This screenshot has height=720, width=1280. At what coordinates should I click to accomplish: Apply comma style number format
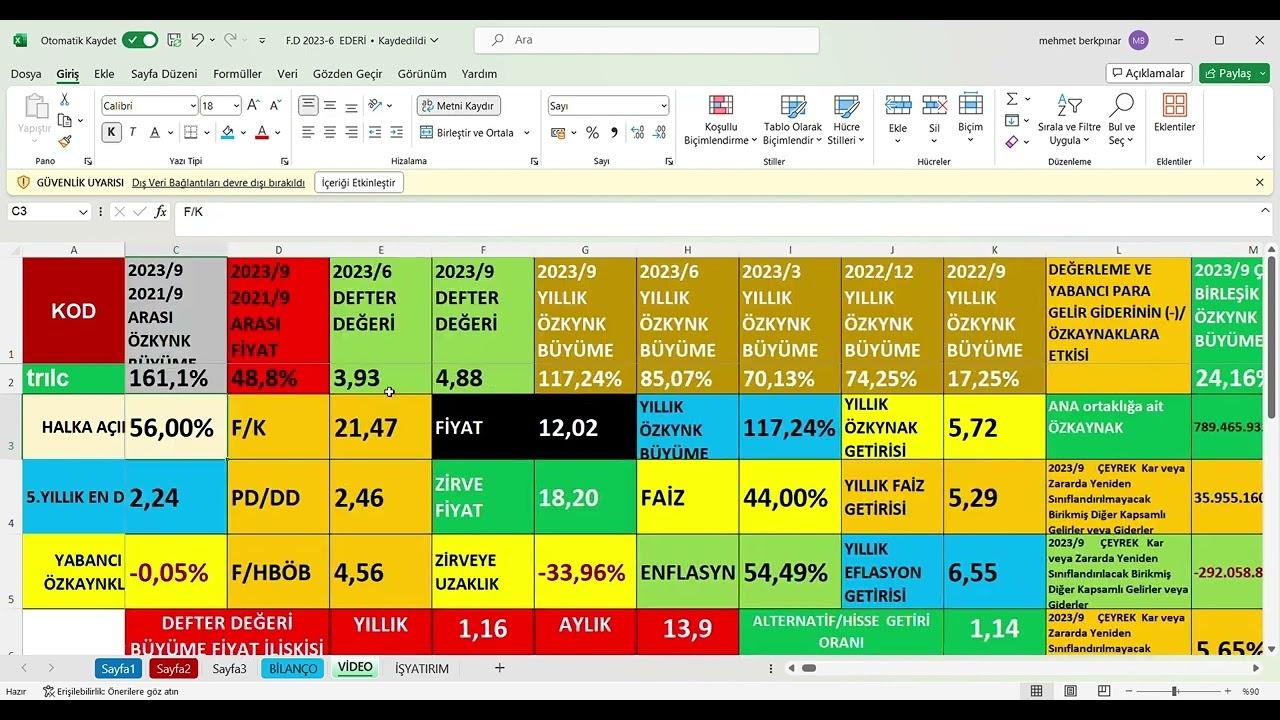(x=614, y=132)
